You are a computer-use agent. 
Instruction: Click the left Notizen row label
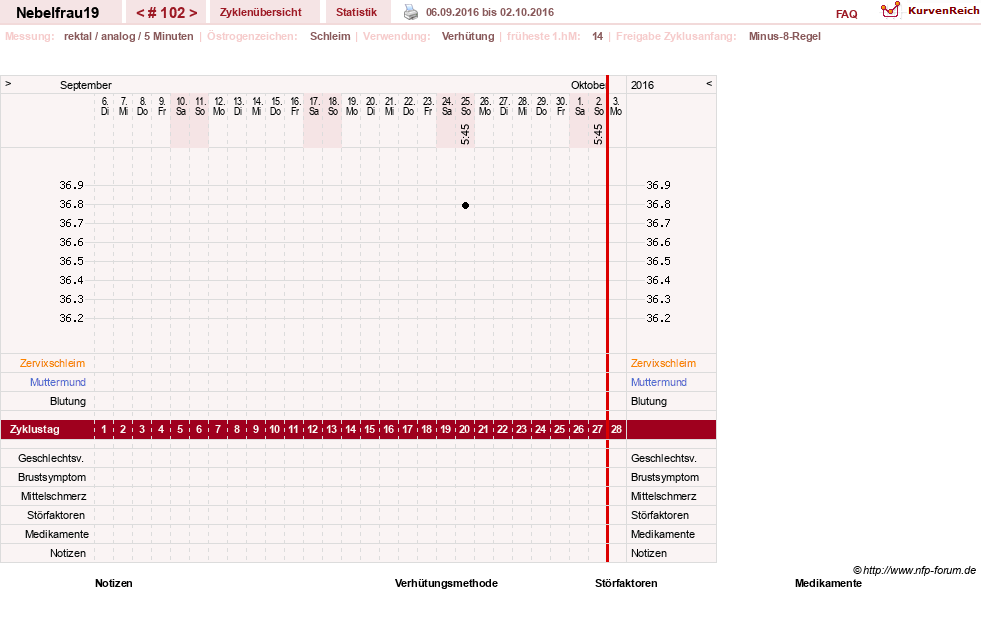coord(68,553)
